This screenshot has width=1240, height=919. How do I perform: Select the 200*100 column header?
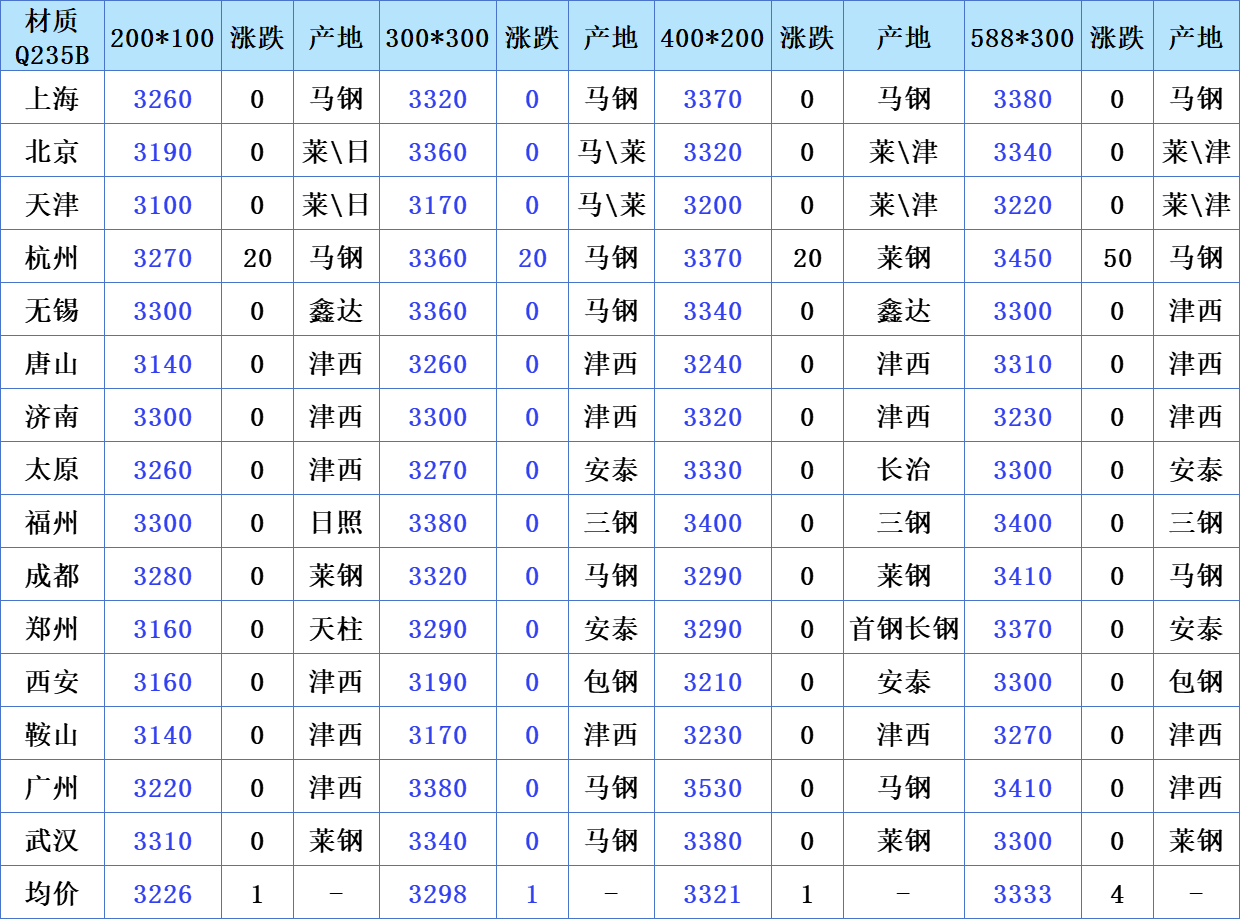coord(162,38)
